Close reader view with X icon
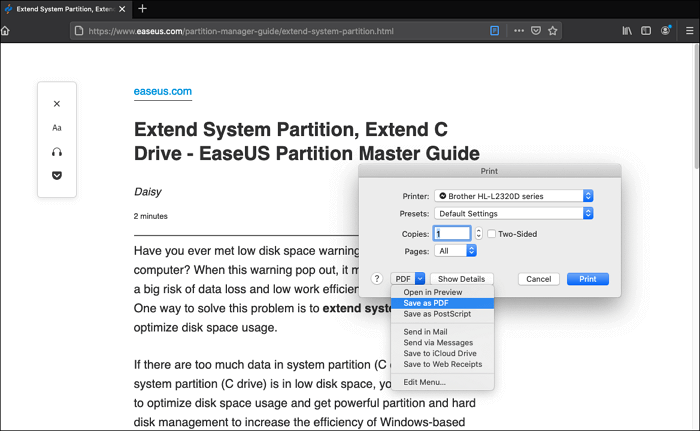This screenshot has width=700, height=431. [57, 104]
